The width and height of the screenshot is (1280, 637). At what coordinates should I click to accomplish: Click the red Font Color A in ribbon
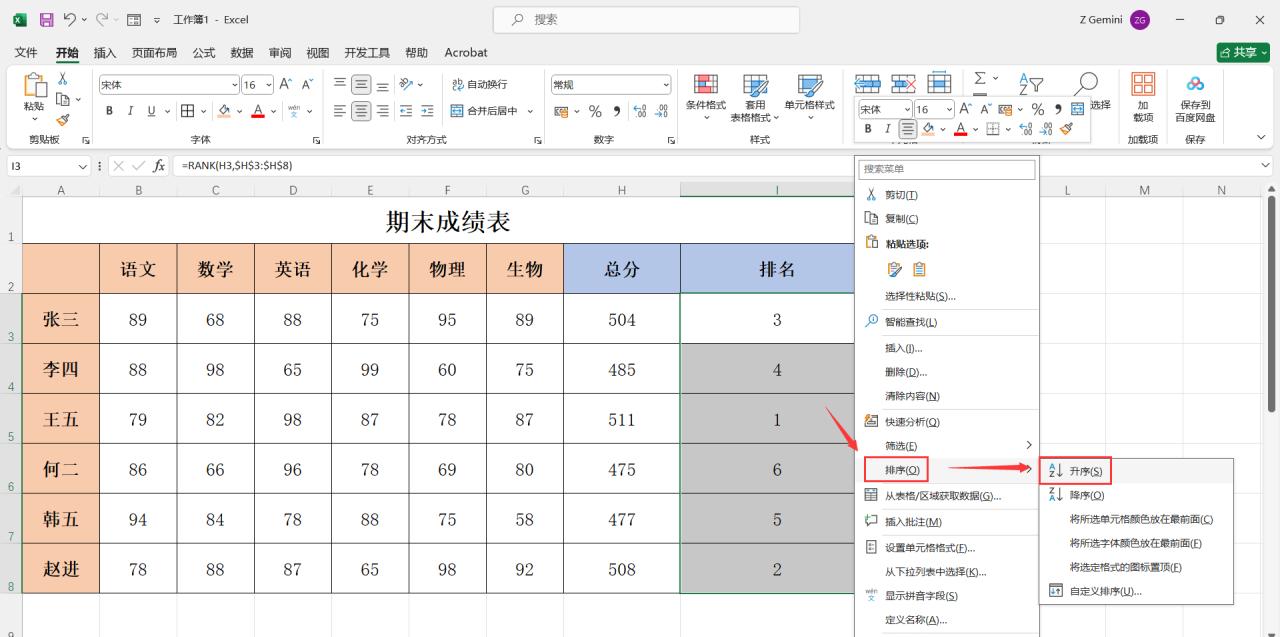(x=258, y=111)
